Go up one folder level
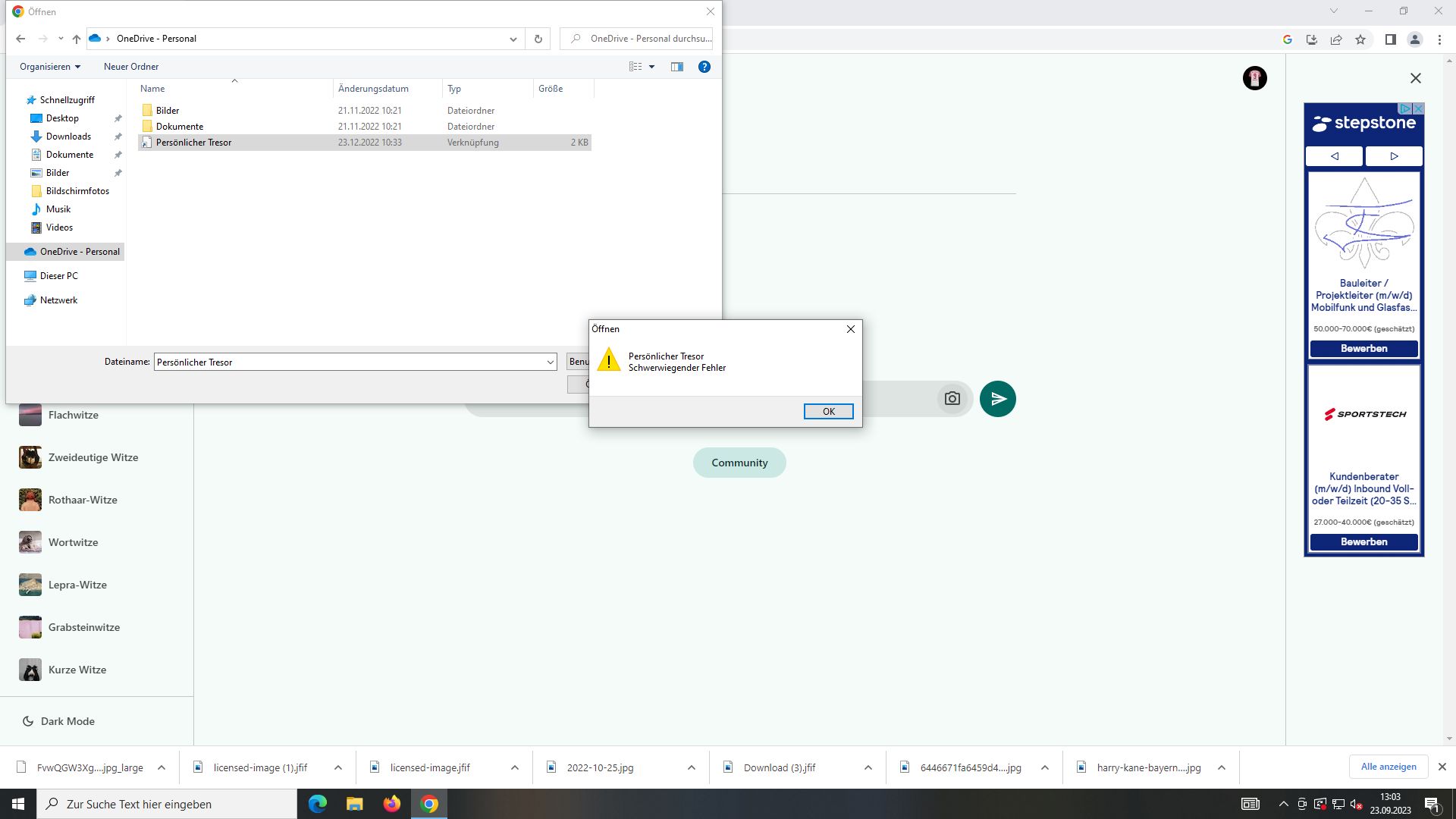1456x819 pixels. tap(77, 39)
